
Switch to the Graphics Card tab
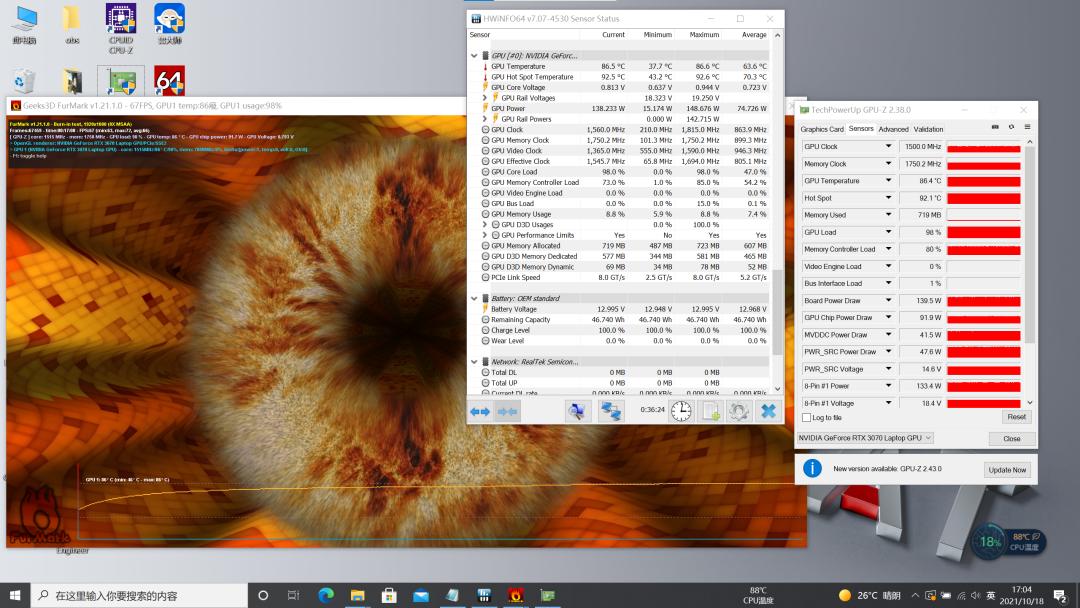click(822, 129)
